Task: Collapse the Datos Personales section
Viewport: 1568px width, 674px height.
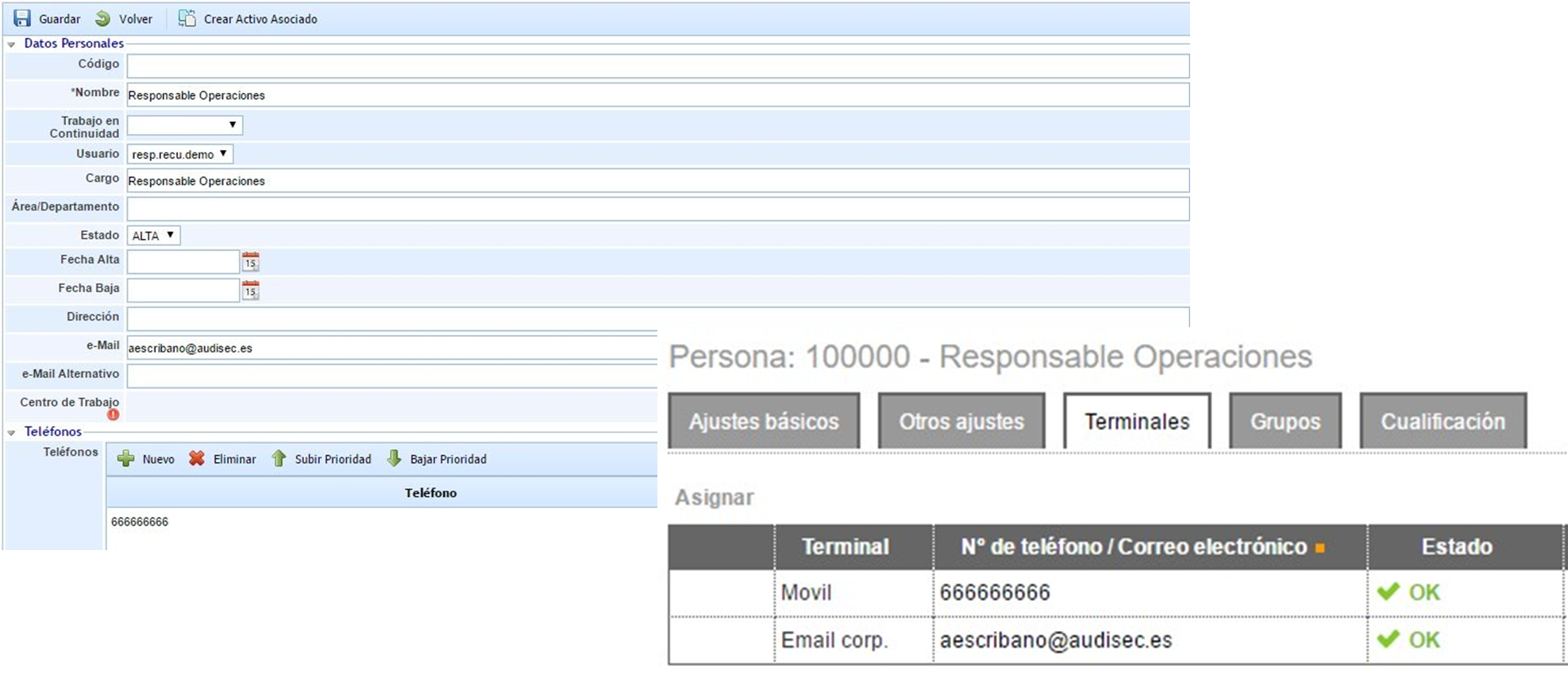Action: (x=11, y=44)
